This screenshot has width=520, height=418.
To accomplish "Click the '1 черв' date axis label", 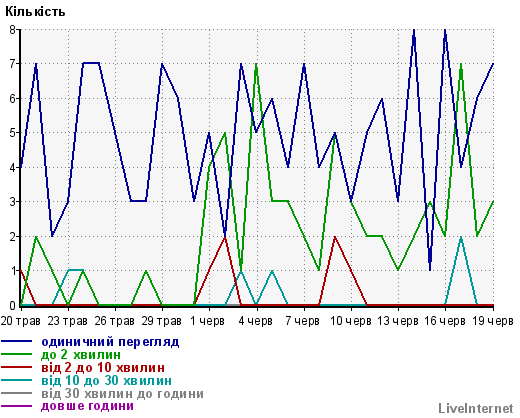I will click(x=208, y=321).
